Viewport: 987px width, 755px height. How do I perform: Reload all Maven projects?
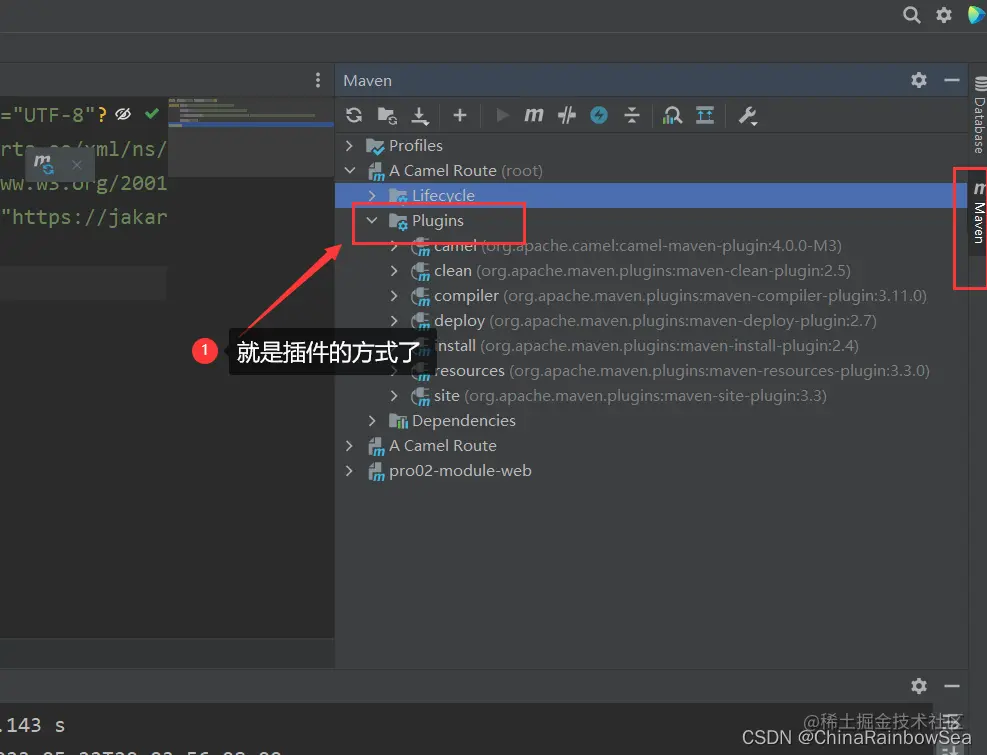click(x=354, y=115)
